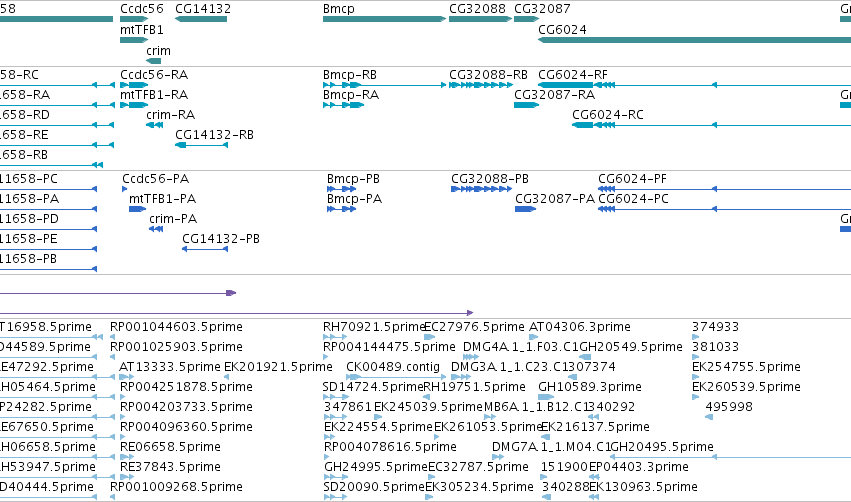The image size is (851, 502).
Task: Select protein crim-PA
Action: pos(173,219)
